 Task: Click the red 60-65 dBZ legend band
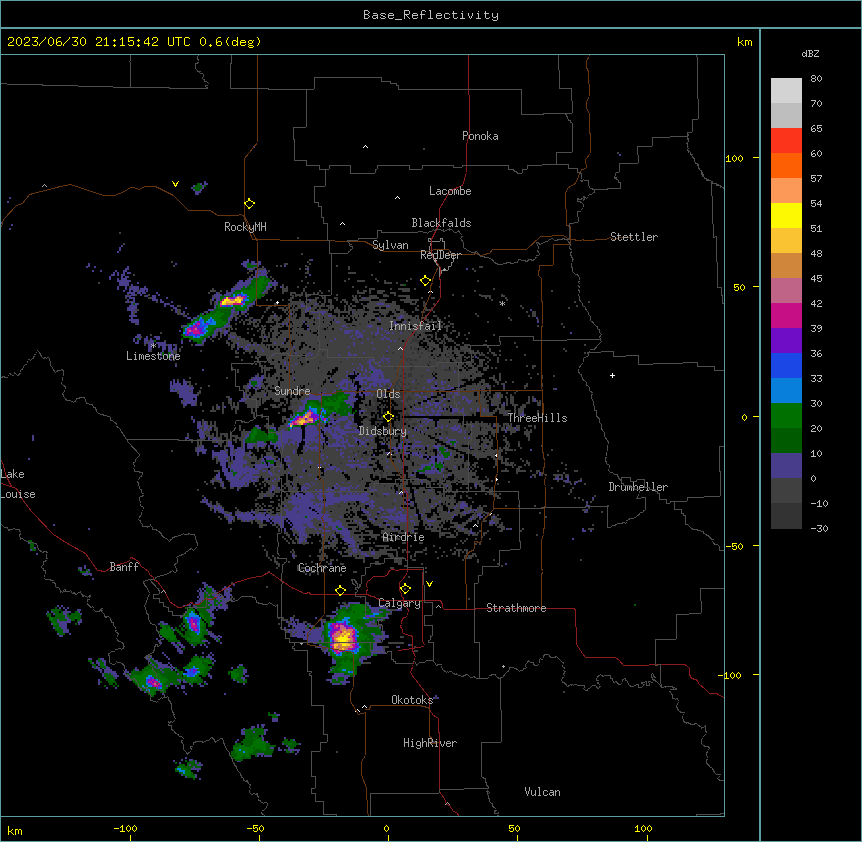pyautogui.click(x=786, y=140)
